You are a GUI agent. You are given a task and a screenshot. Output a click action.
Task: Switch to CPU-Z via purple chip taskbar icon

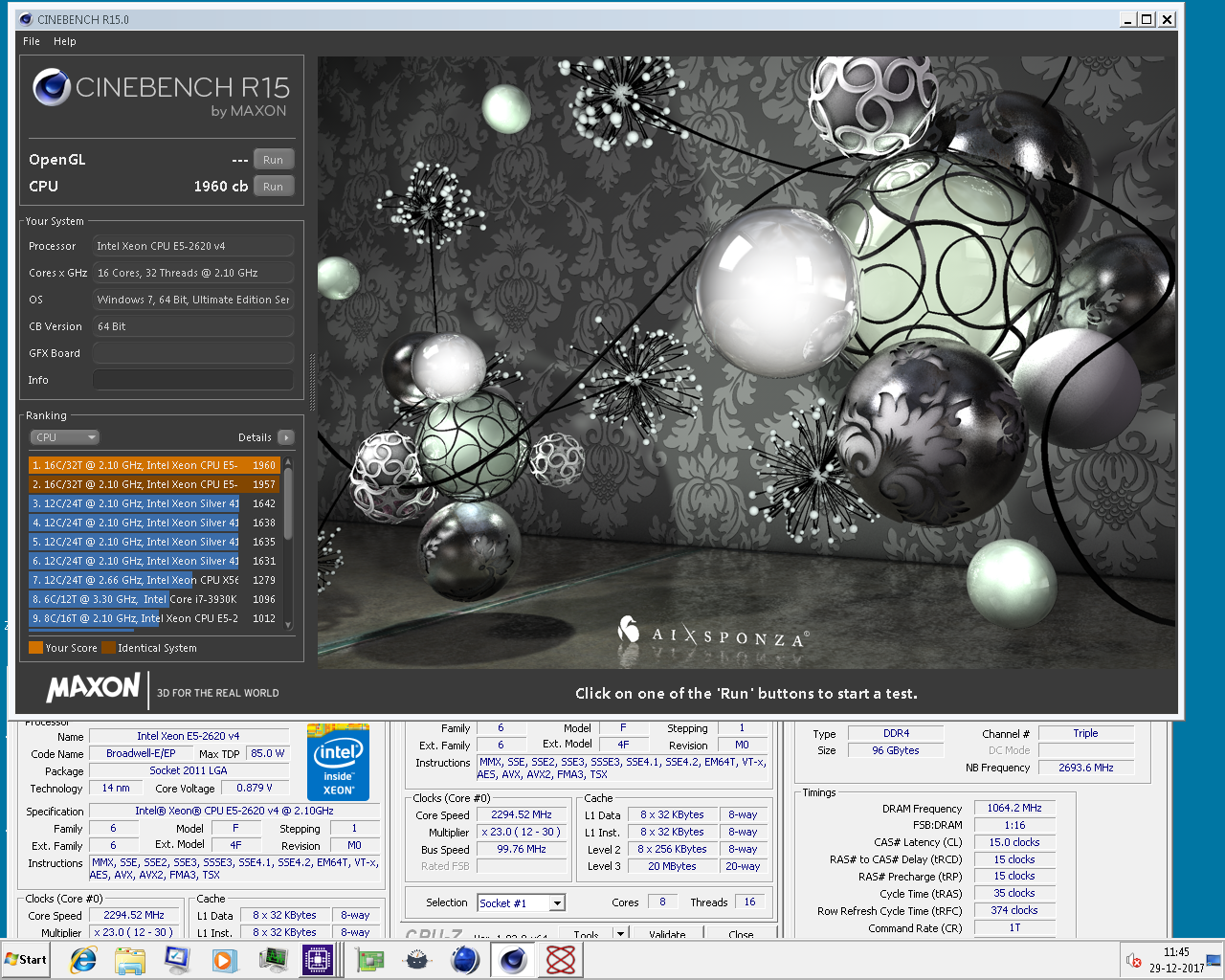pos(318,960)
